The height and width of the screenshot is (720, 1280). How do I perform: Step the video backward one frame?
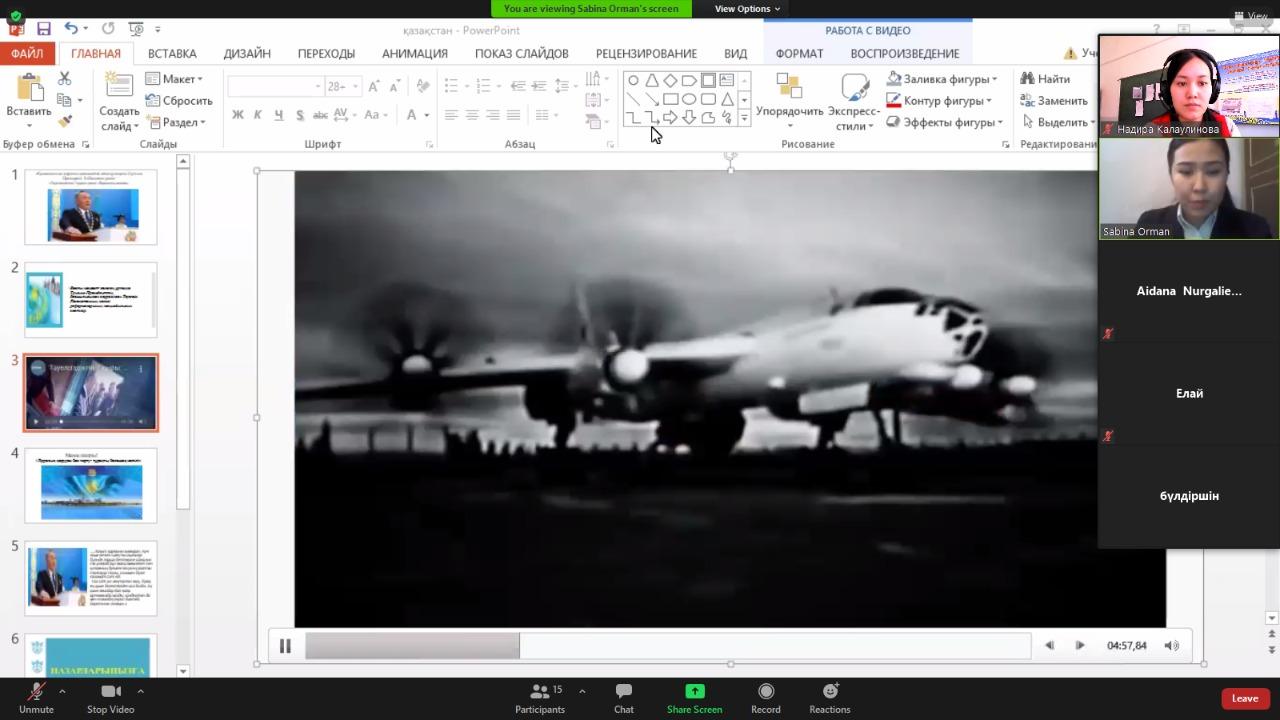coord(1049,646)
